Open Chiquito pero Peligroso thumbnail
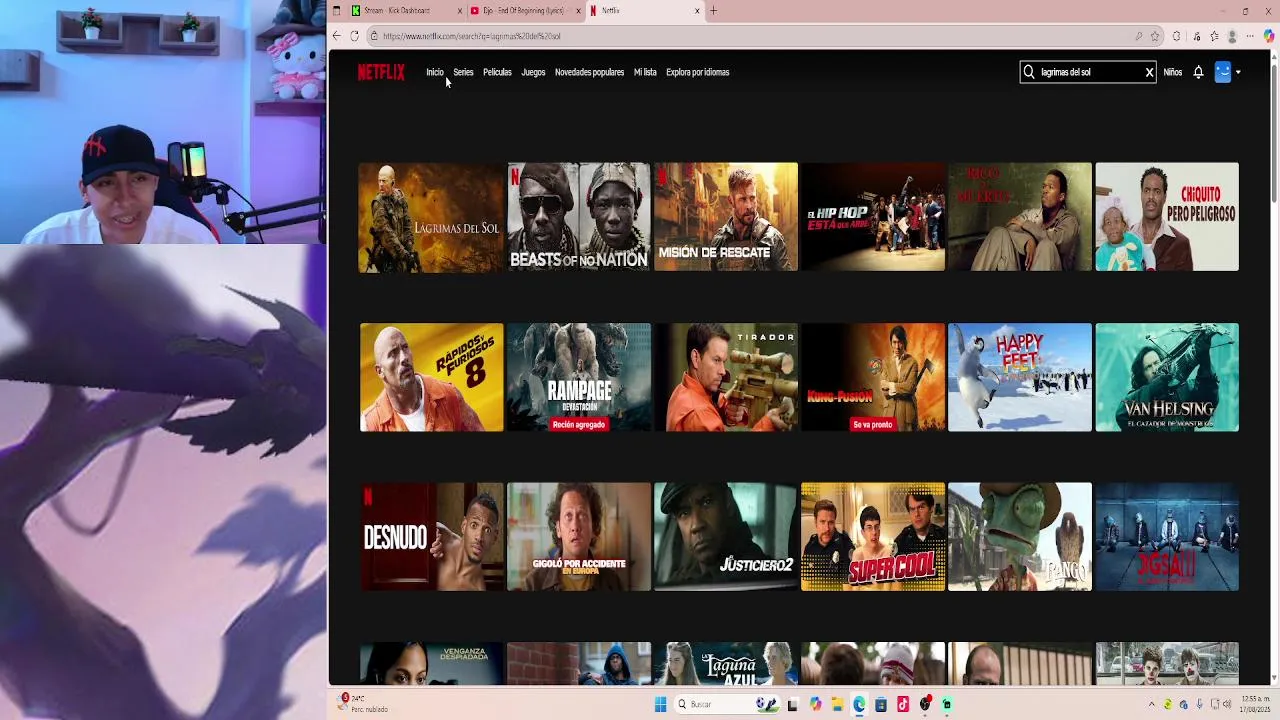1280x720 pixels. click(x=1167, y=217)
